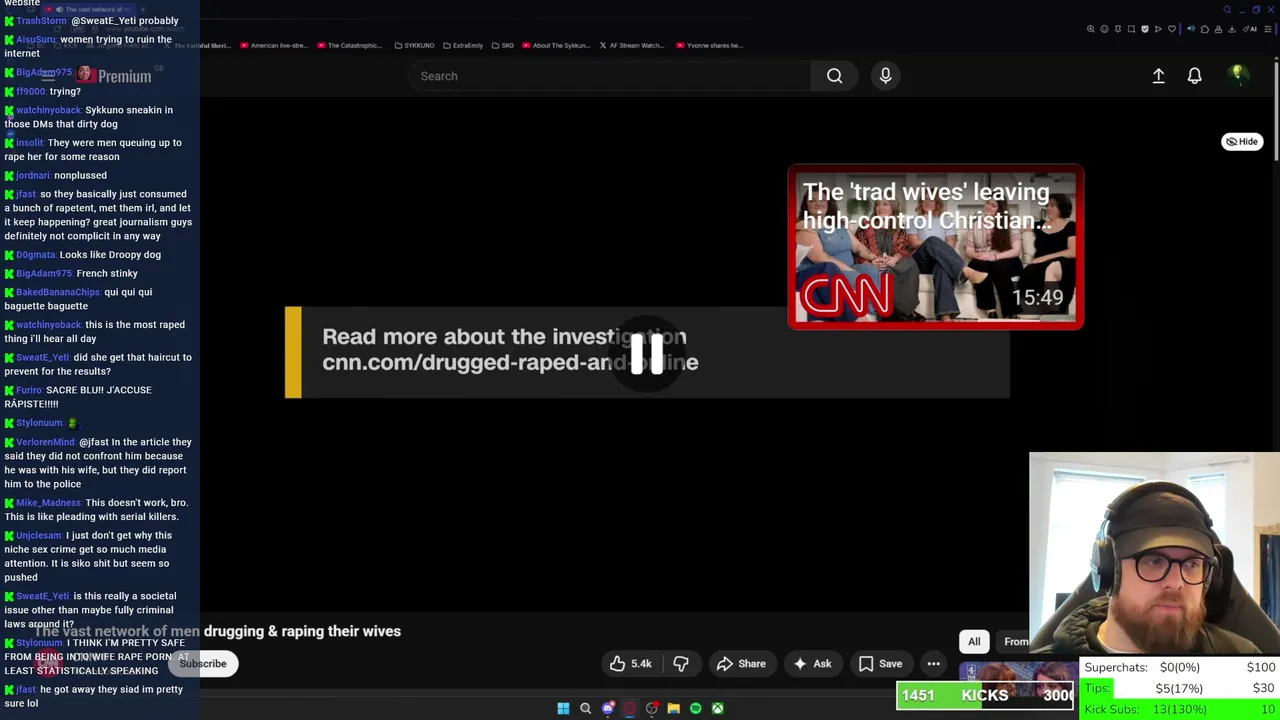1280x720 pixels.
Task: Start voice search with the microphone icon
Action: click(885, 76)
